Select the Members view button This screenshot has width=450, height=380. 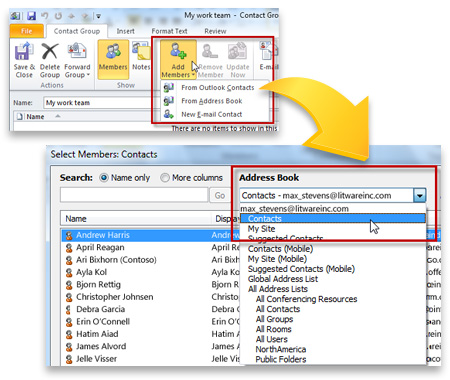(113, 60)
